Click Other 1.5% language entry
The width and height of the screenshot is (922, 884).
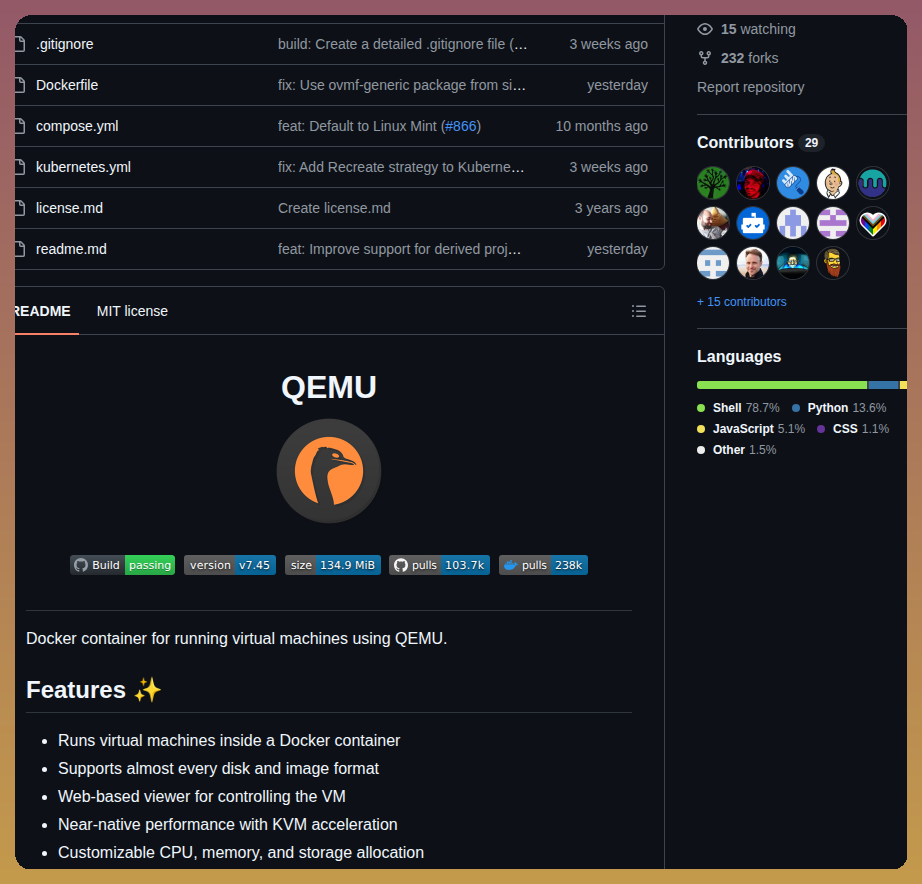point(737,451)
